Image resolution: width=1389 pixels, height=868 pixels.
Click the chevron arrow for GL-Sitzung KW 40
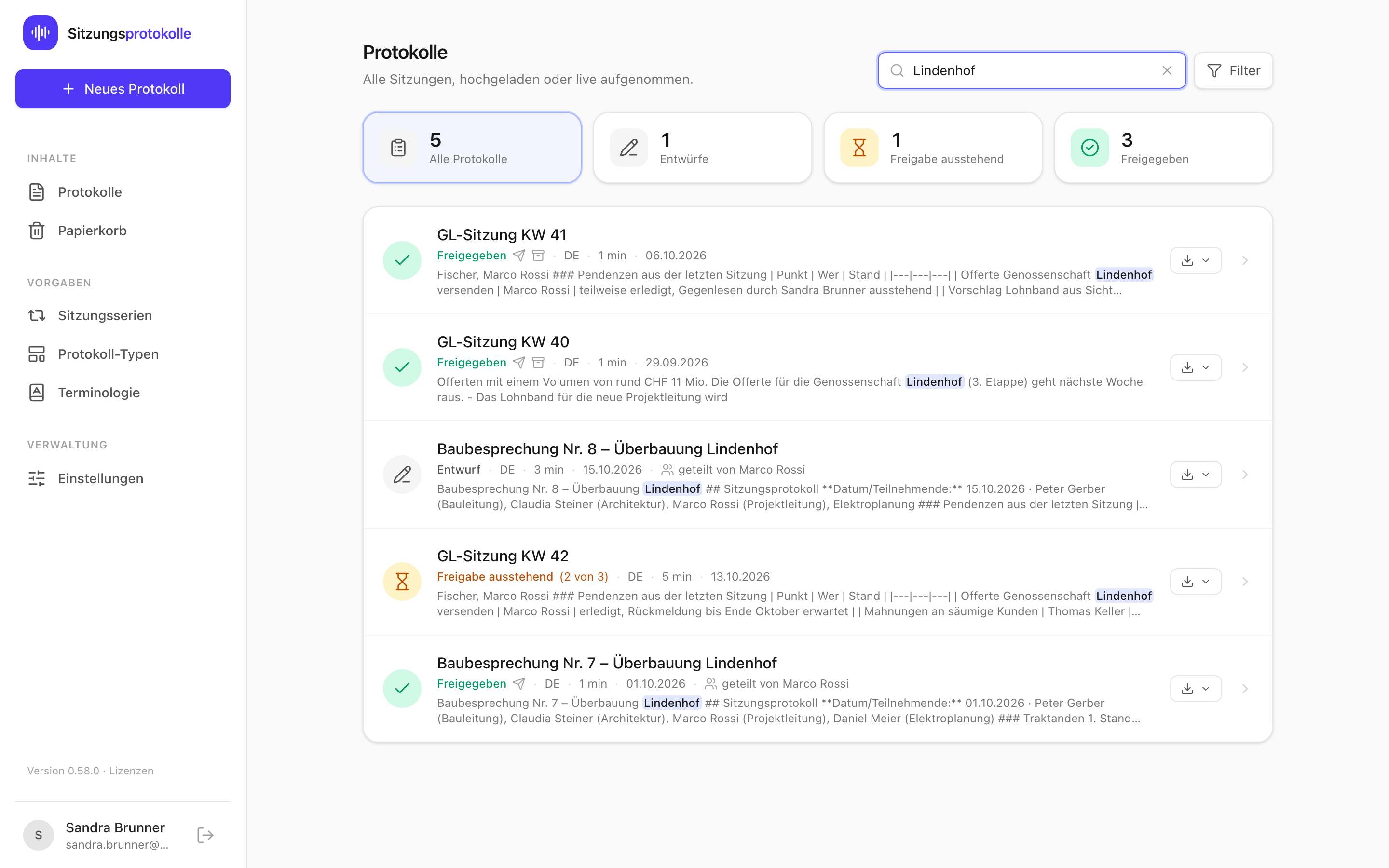pyautogui.click(x=1245, y=367)
